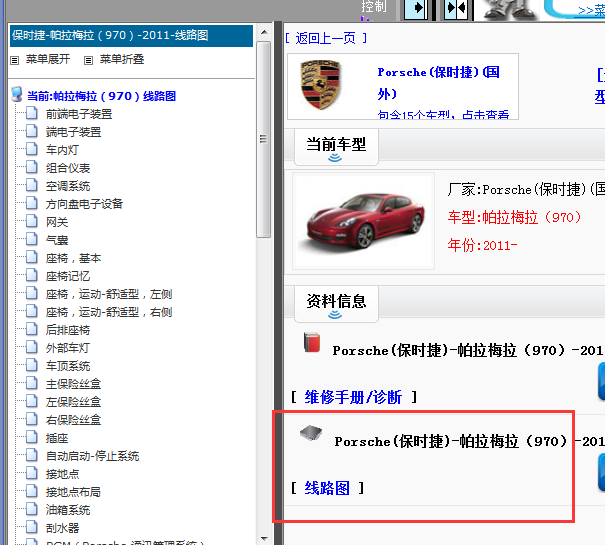The height and width of the screenshot is (545, 605).
Task: Click the tree panel scrollbar thumb
Action: click(x=264, y=139)
